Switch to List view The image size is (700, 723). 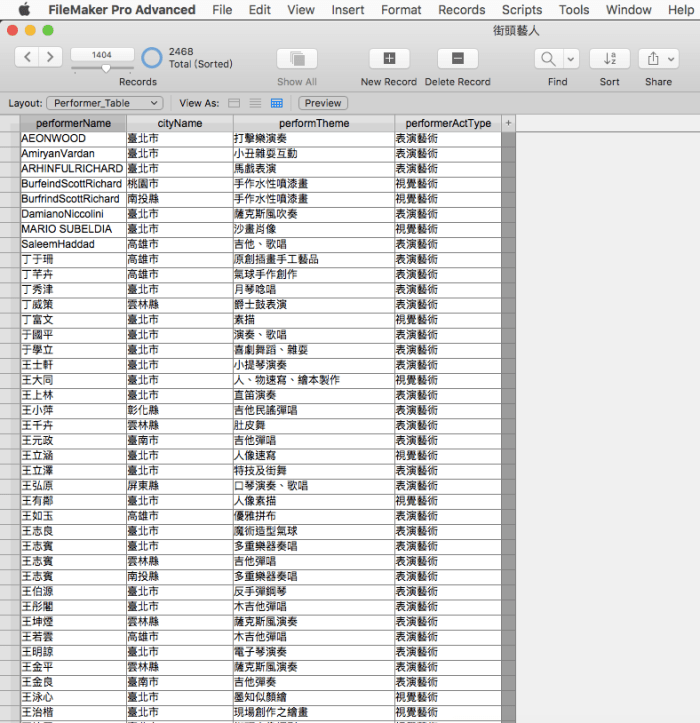coord(255,103)
